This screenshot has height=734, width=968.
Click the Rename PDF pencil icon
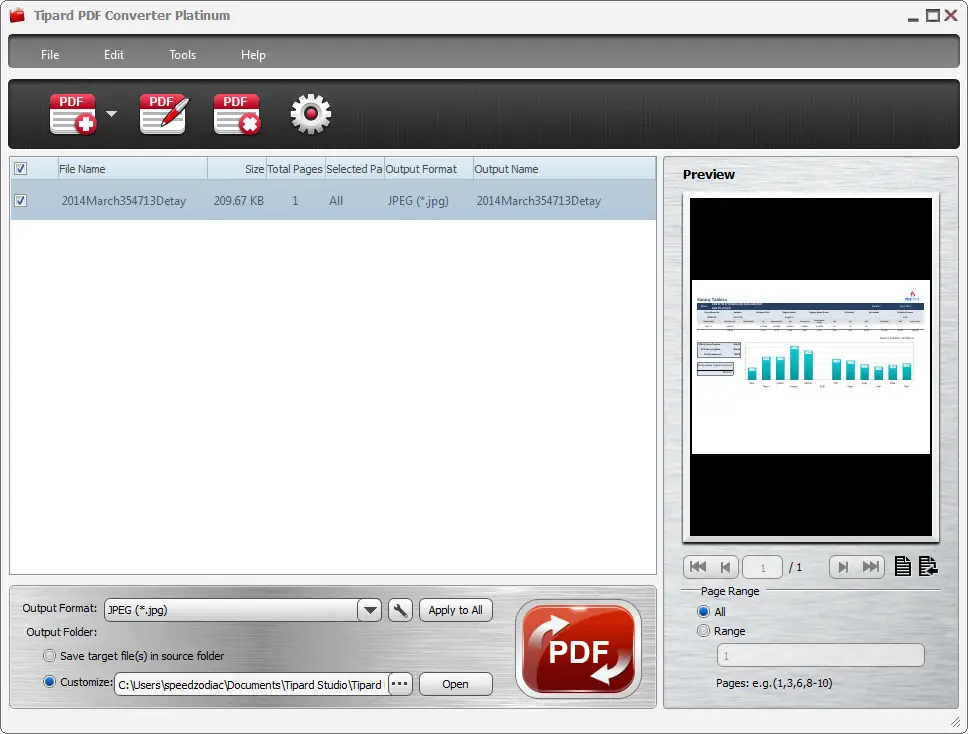(x=164, y=114)
